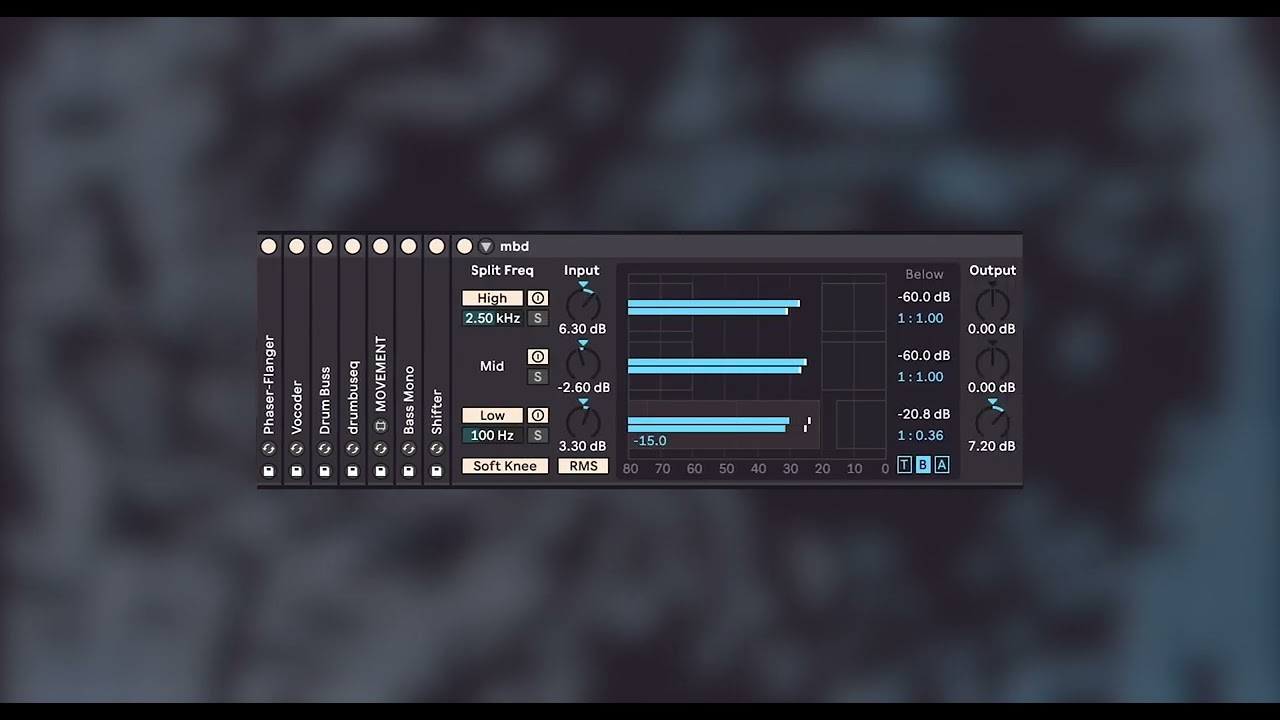Click Mid band activator power icon
This screenshot has height=720, width=1280.
(538, 357)
